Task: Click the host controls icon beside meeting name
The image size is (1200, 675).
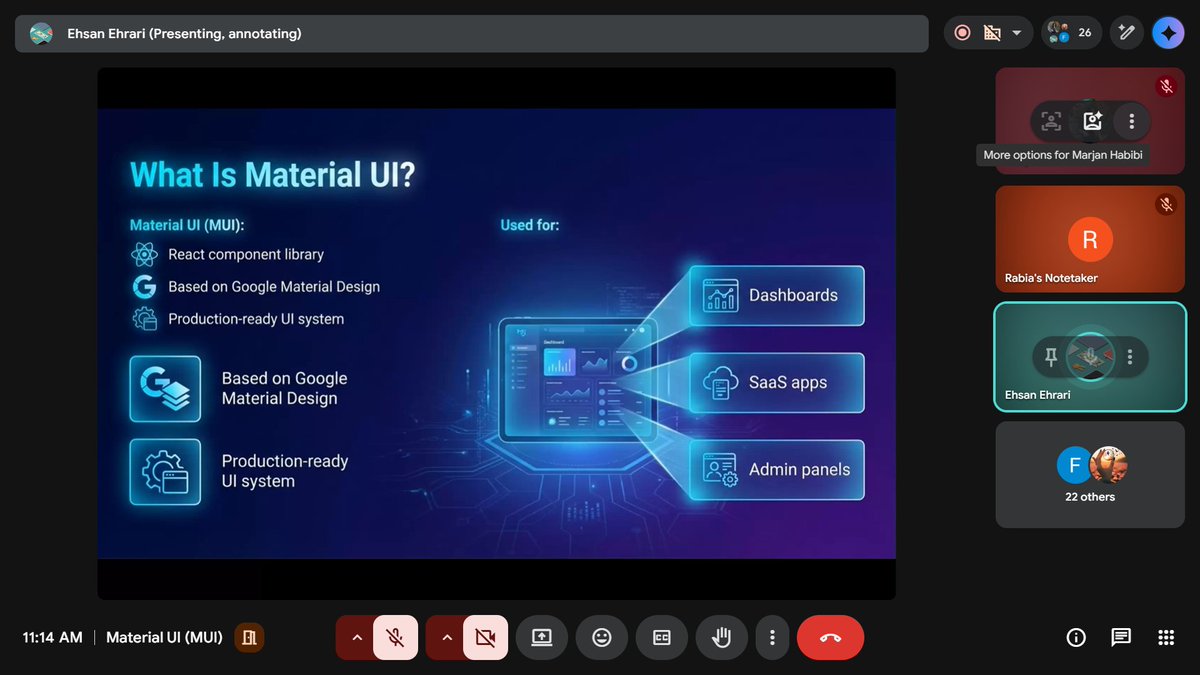Action: click(249, 637)
